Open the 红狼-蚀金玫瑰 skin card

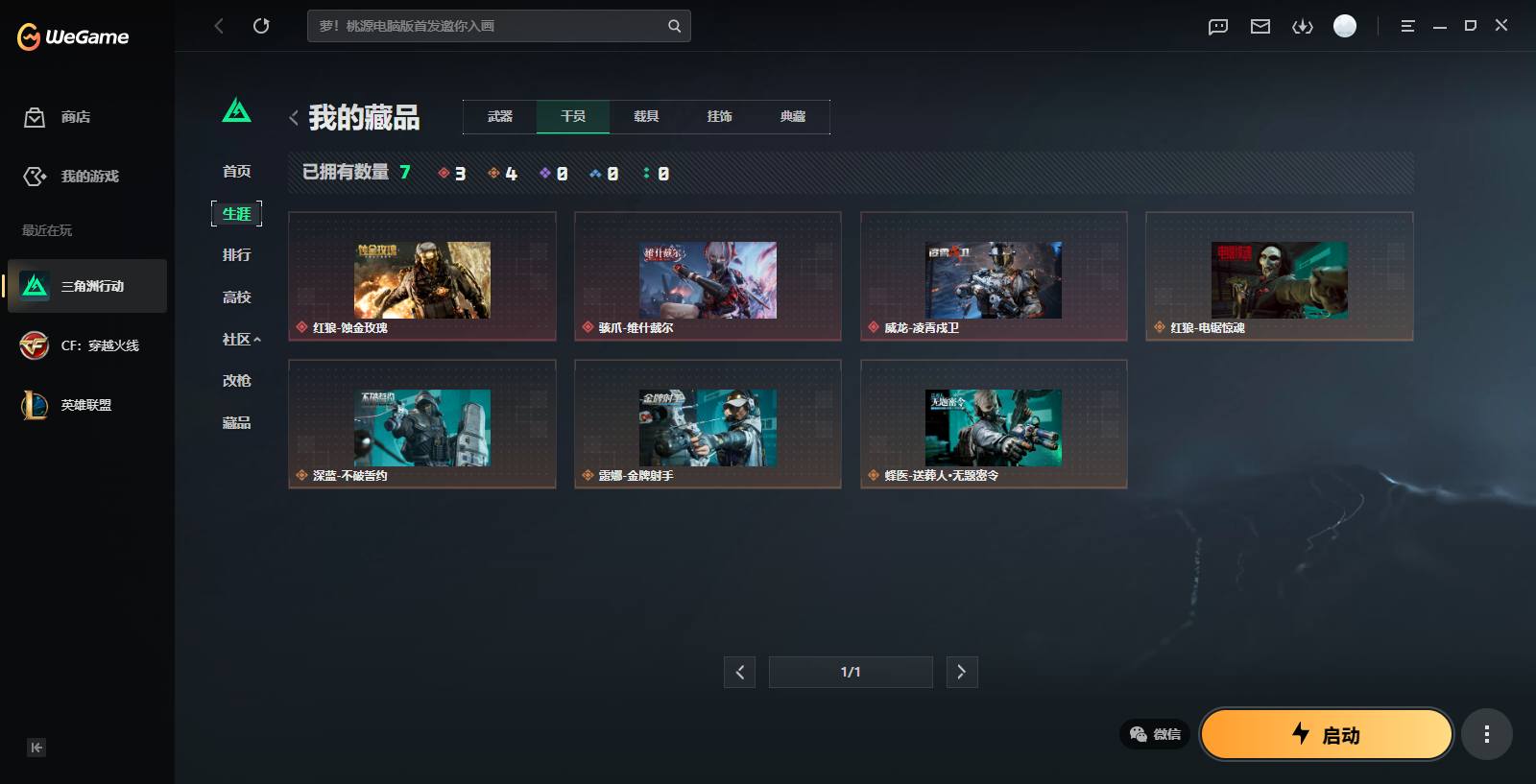point(422,276)
